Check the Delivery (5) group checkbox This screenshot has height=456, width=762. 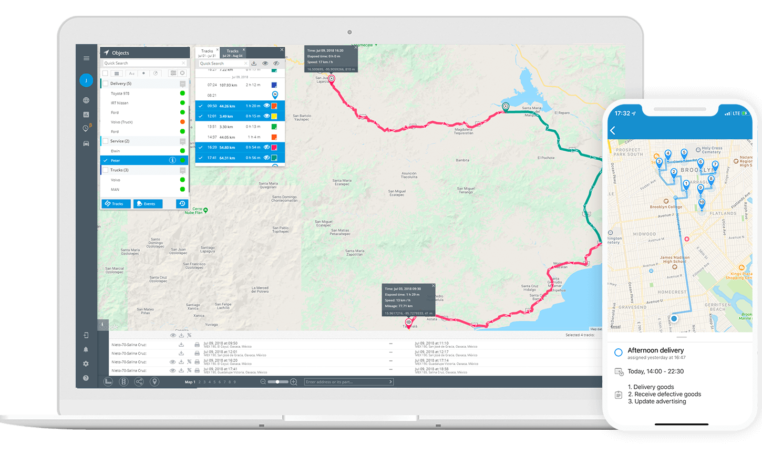105,84
